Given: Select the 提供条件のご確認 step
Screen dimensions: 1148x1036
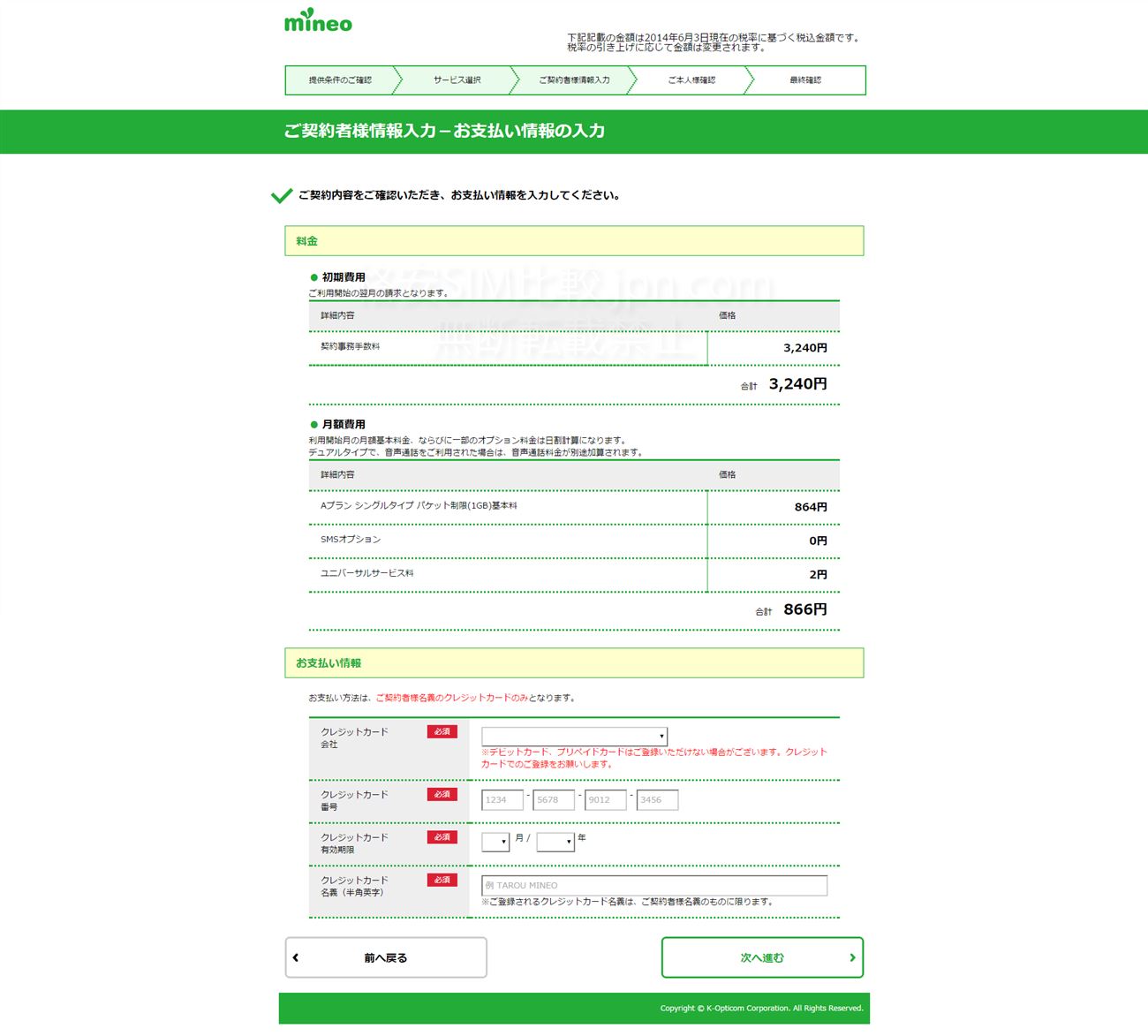Looking at the screenshot, I should point(340,80).
